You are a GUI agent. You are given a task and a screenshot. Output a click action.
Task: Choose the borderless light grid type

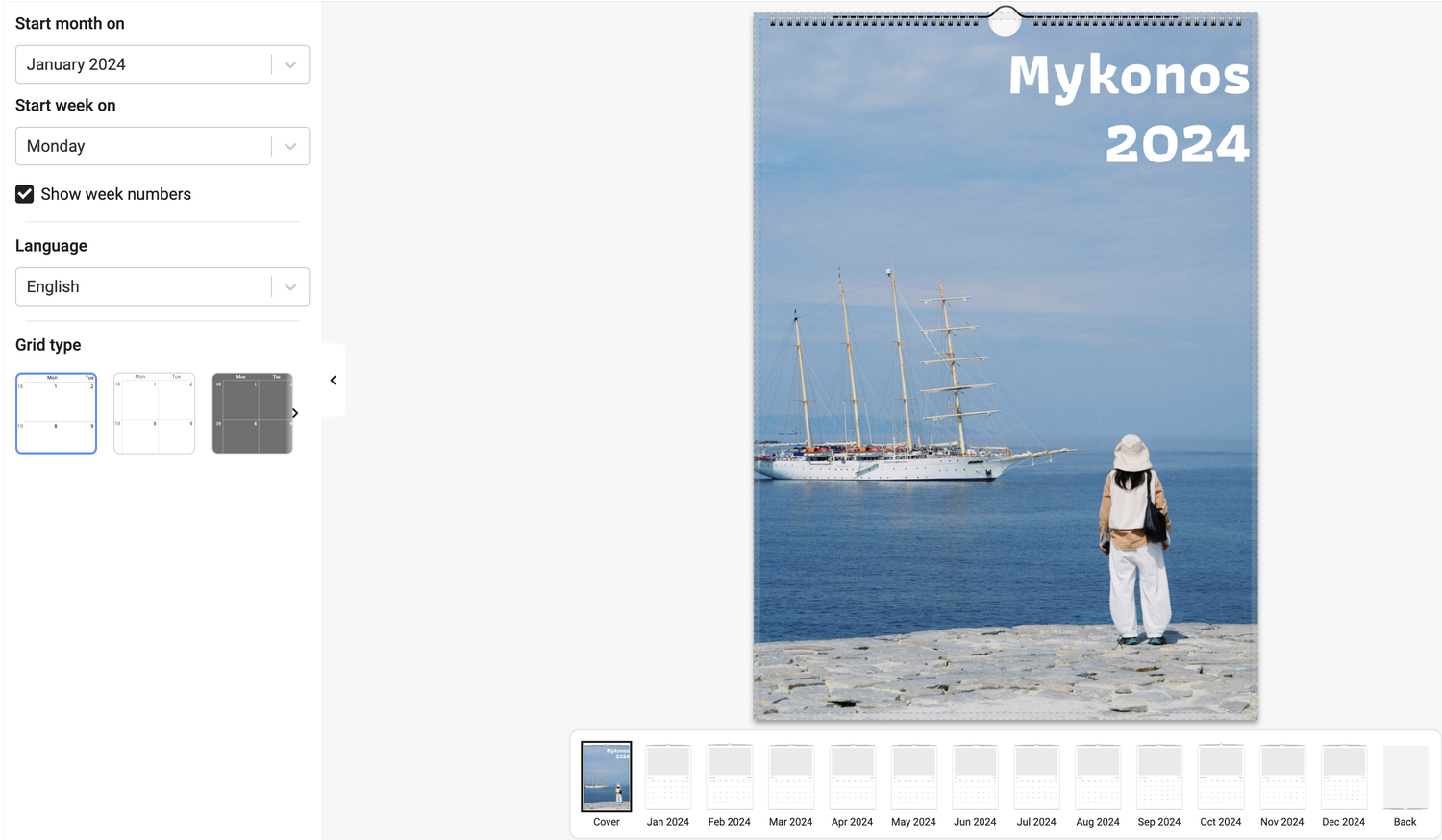pos(155,413)
